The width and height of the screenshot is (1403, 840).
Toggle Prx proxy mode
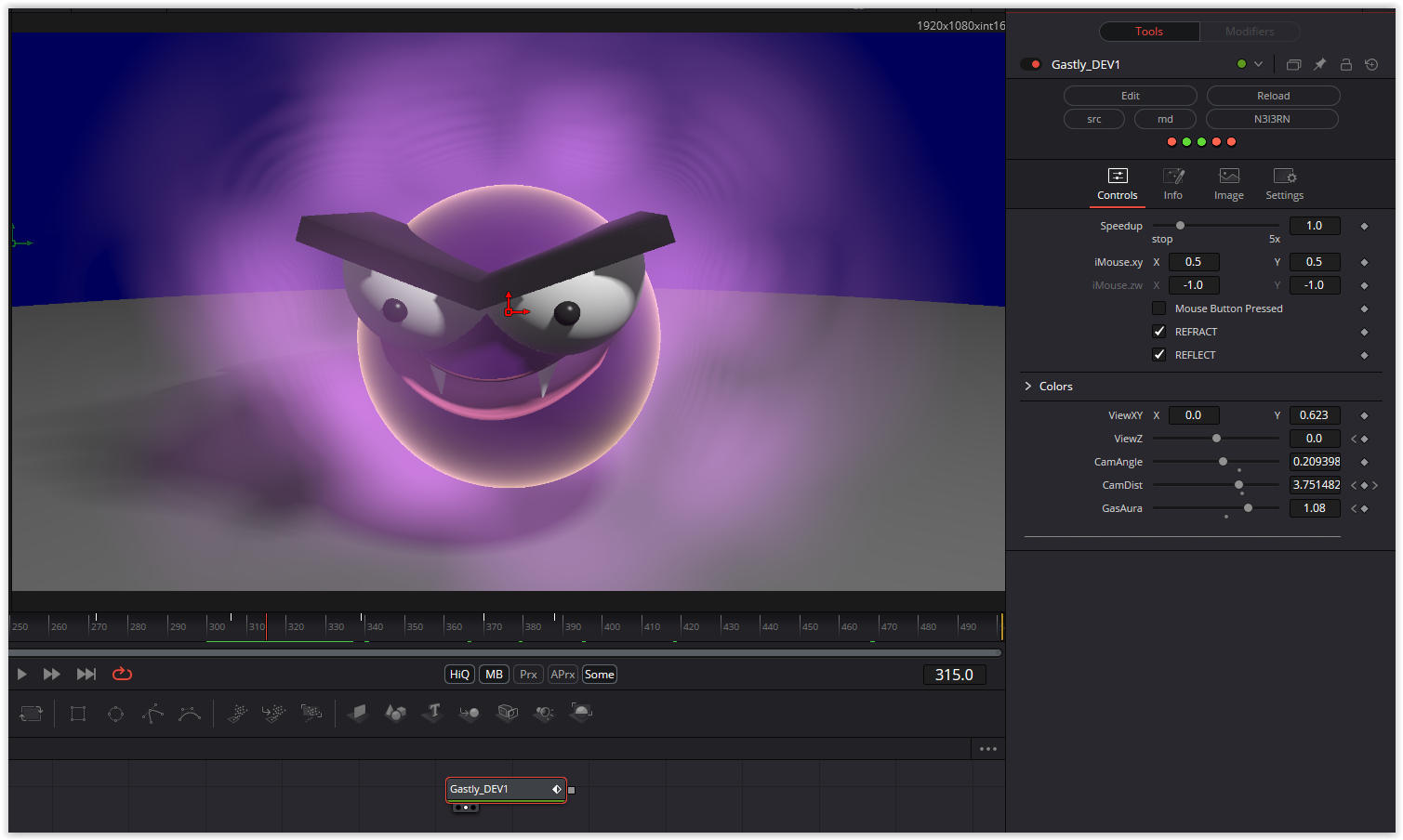(x=528, y=675)
